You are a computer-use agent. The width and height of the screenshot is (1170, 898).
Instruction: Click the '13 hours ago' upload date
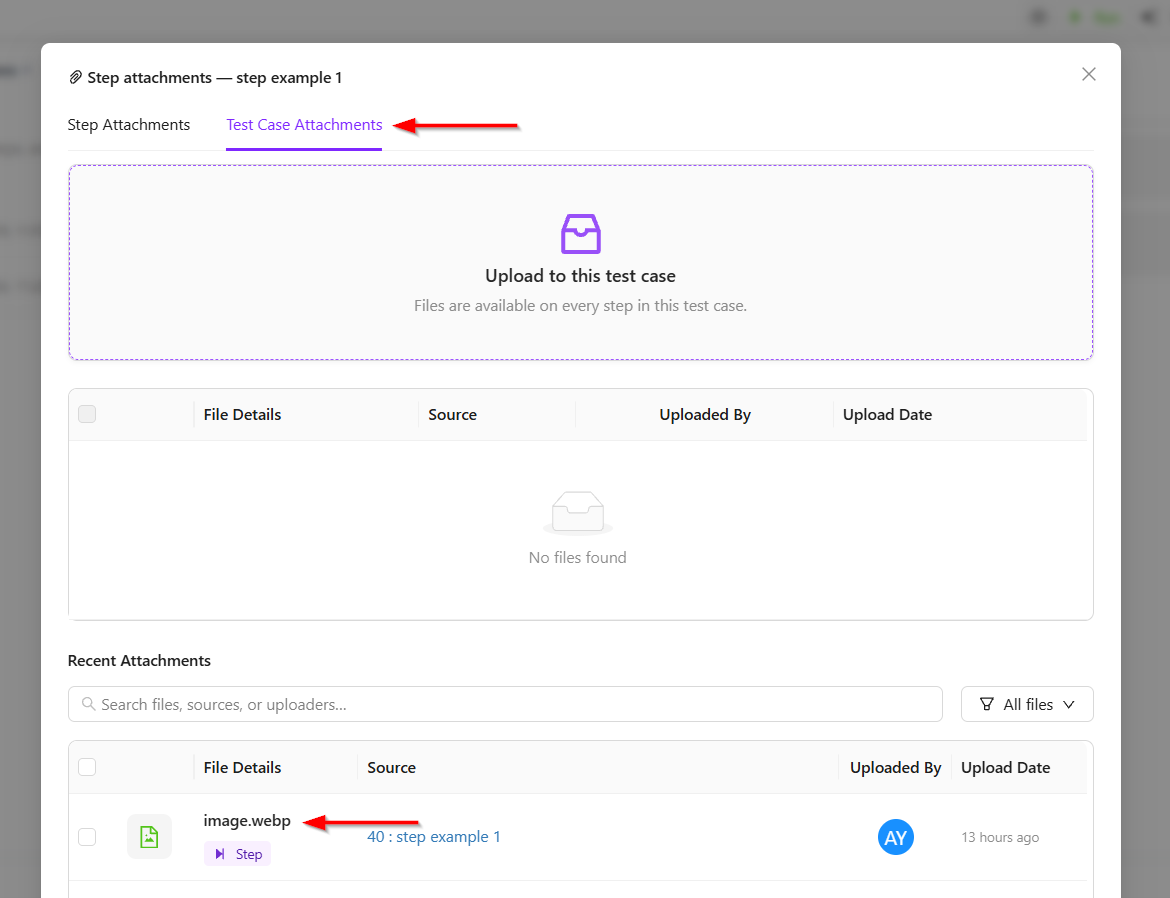1000,838
